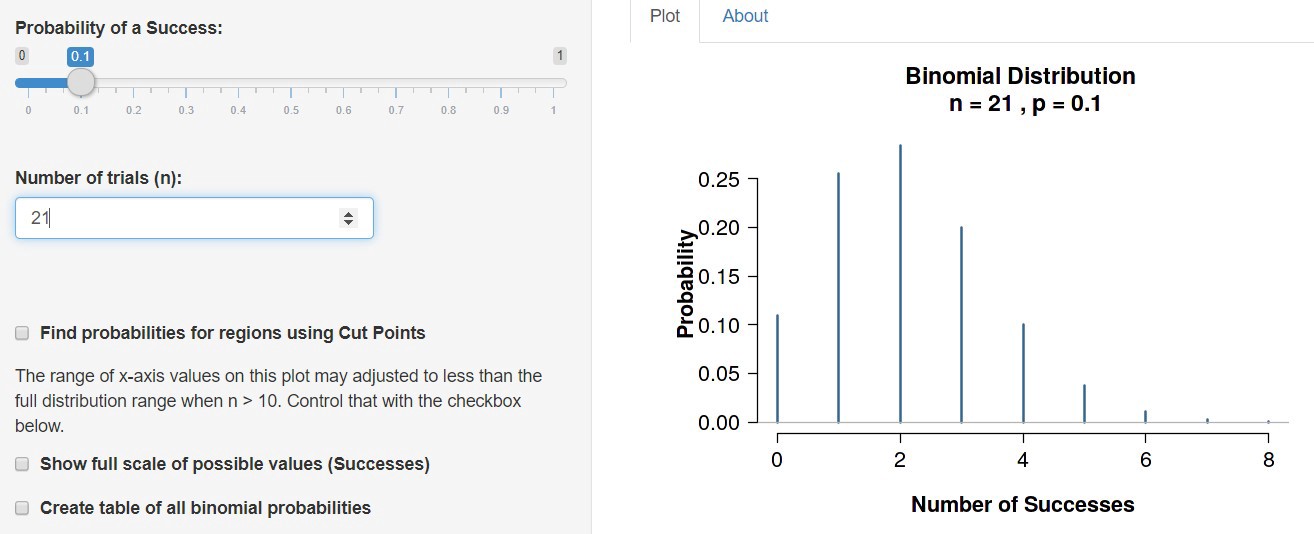
Task: Click the slider maximum label 1
Action: (560, 56)
